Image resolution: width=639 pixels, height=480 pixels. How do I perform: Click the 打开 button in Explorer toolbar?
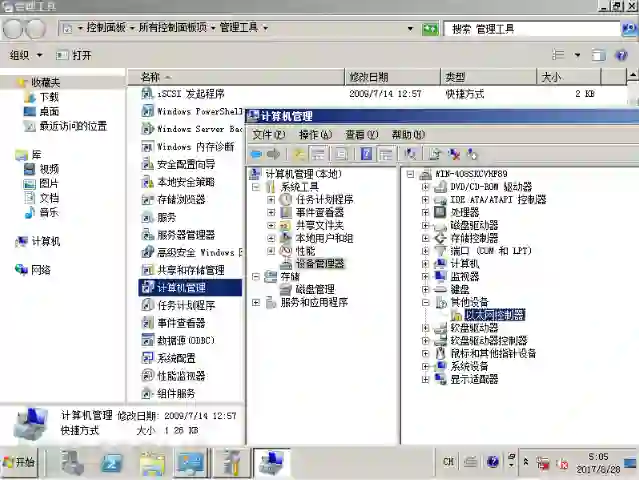(x=74, y=55)
